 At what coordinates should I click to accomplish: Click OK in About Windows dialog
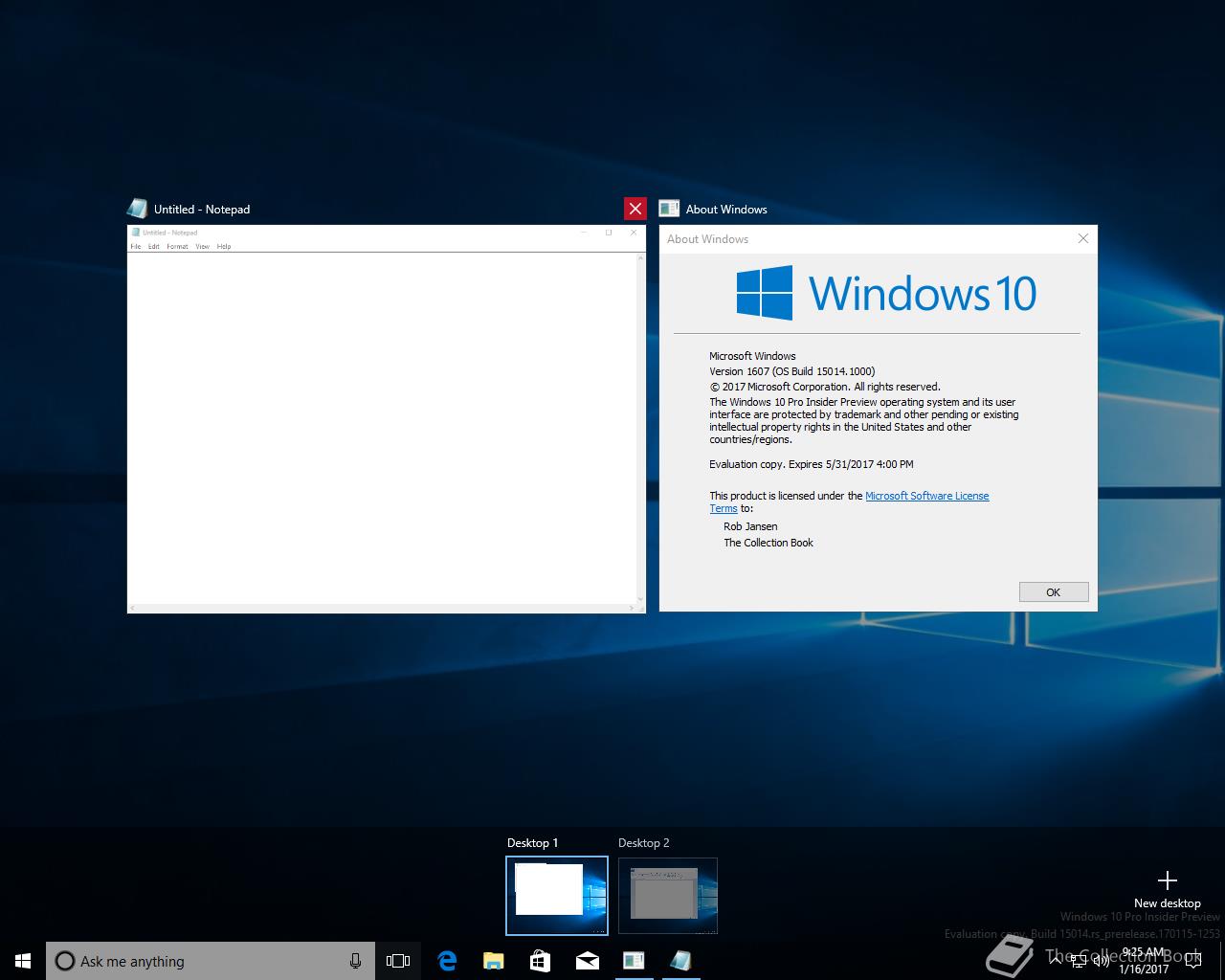1054,592
